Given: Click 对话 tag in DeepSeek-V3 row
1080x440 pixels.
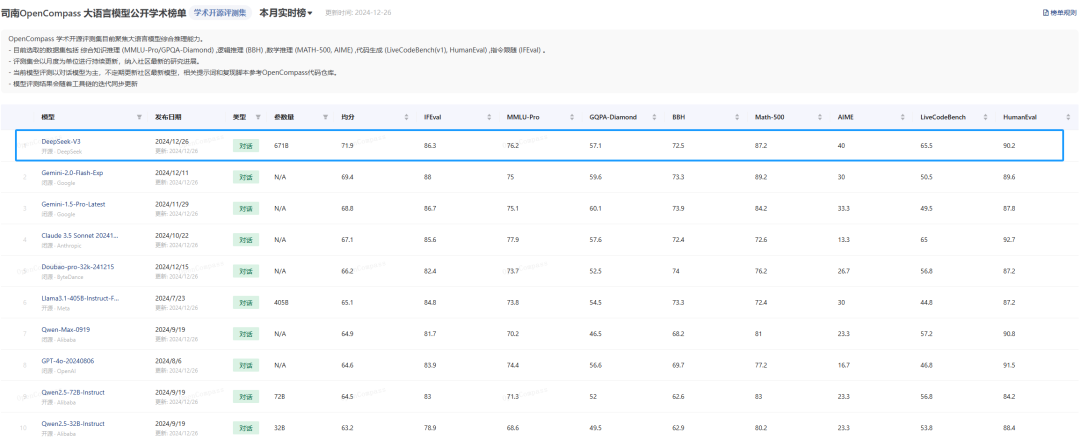Looking at the screenshot, I should tap(246, 146).
